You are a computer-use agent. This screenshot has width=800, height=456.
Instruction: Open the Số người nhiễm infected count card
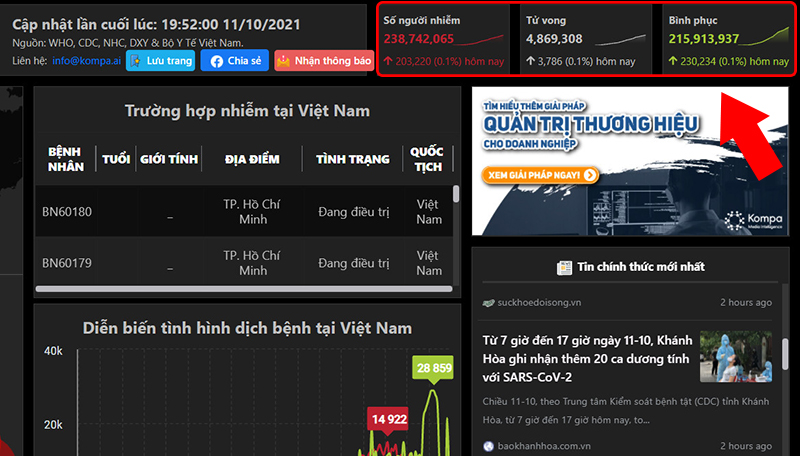[x=444, y=40]
